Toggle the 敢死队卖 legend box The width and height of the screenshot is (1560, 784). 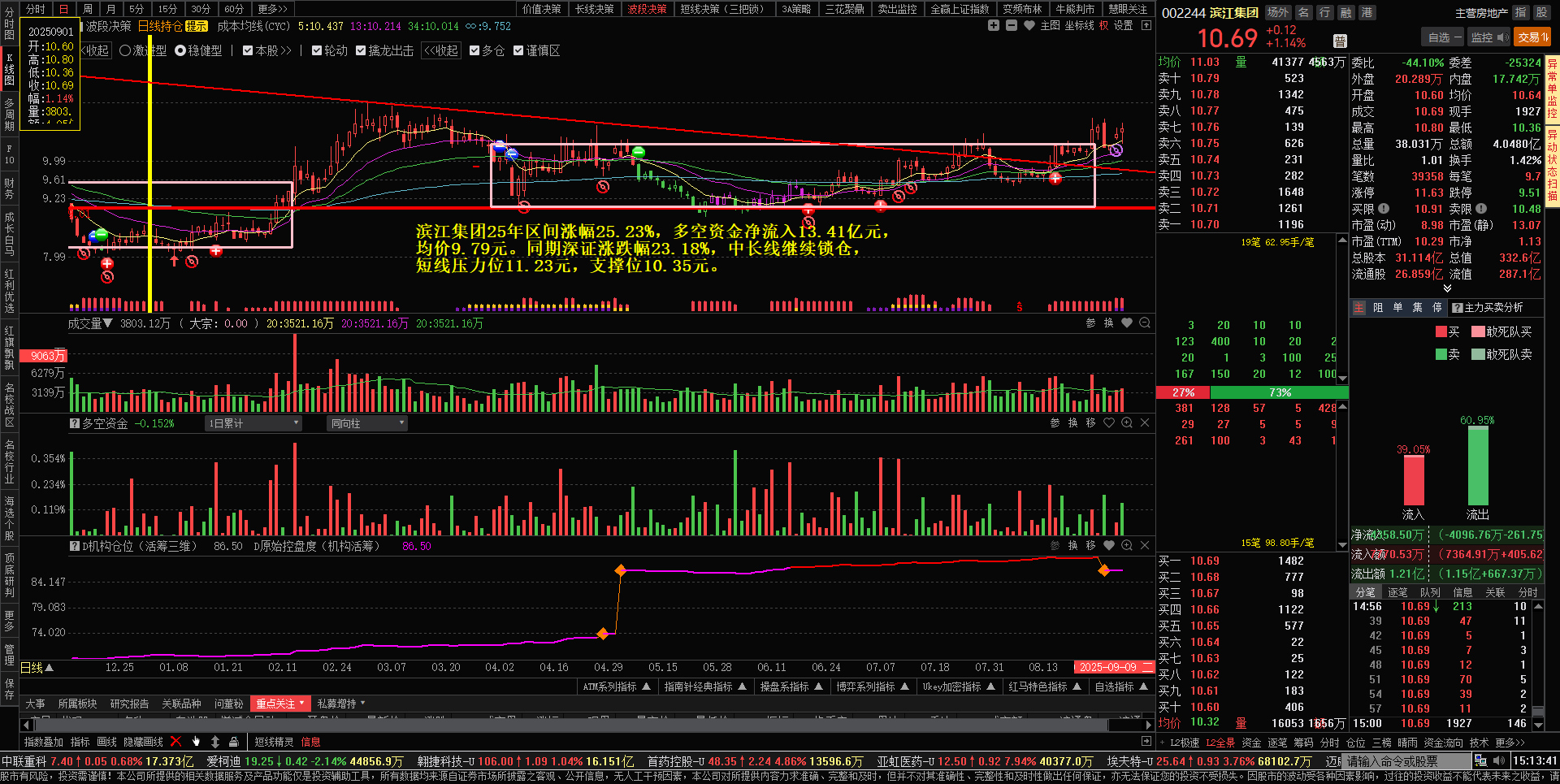pos(1478,354)
